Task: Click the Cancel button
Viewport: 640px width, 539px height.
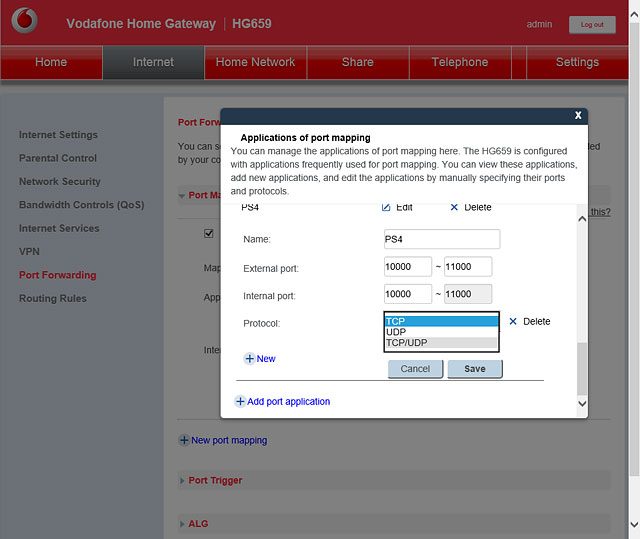Action: pyautogui.click(x=415, y=369)
